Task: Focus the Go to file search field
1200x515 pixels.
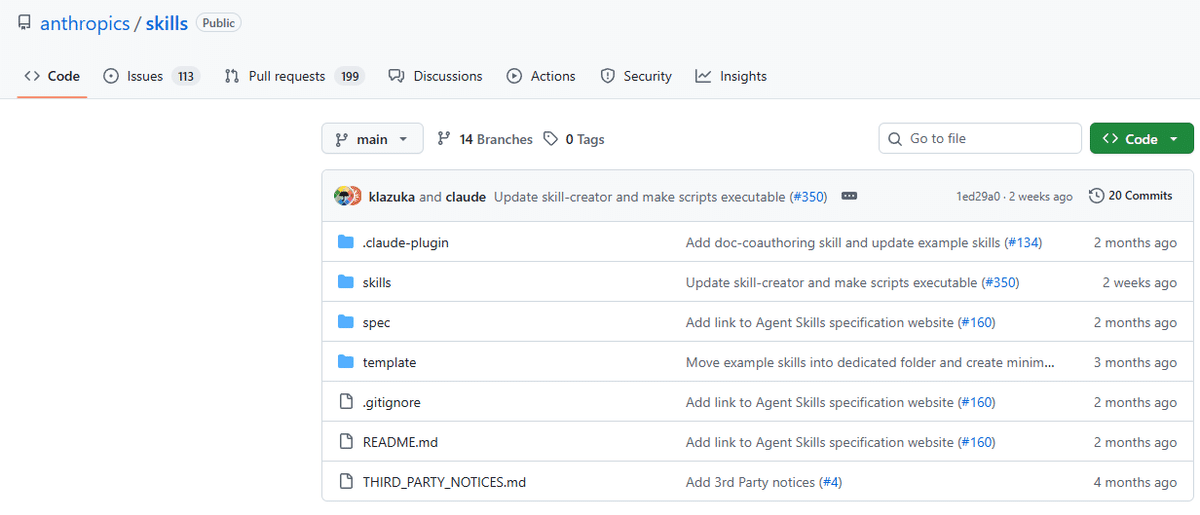Action: pos(980,139)
